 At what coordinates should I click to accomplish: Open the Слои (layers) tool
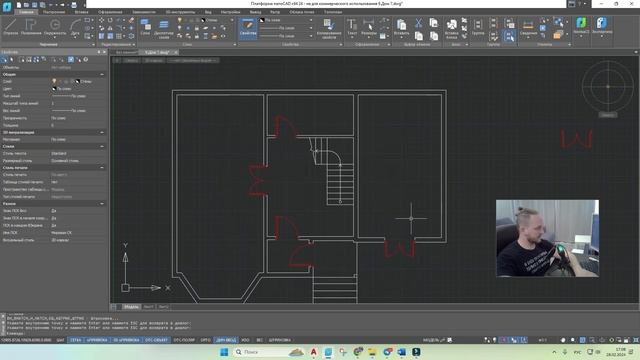(x=145, y=27)
